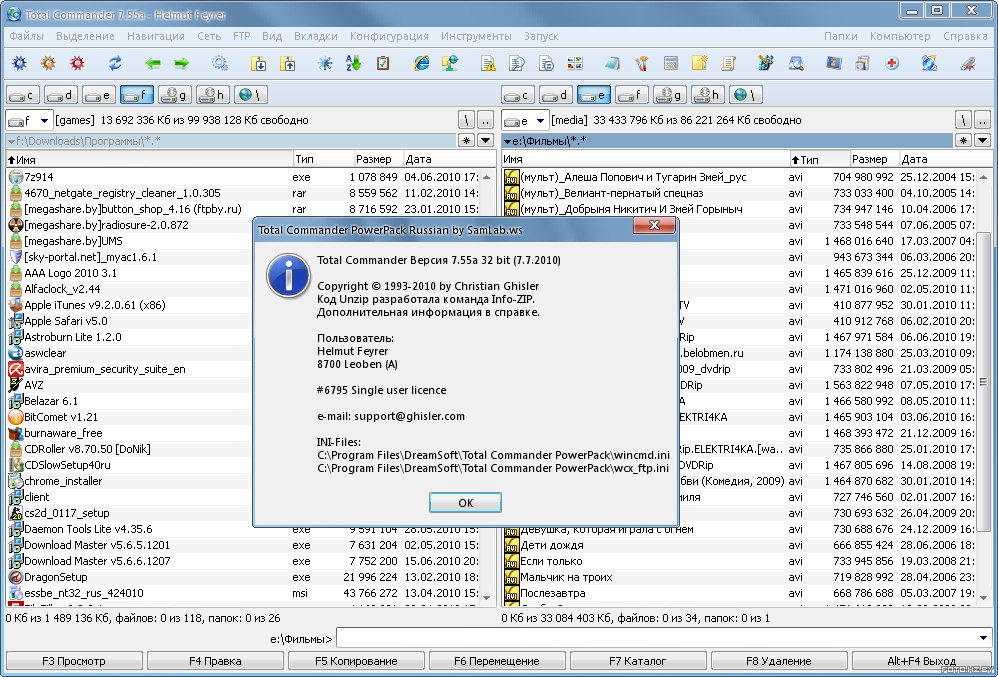This screenshot has height=677, width=998.
Task: Select the 7z914 file in left panel
Action: click(x=244, y=177)
